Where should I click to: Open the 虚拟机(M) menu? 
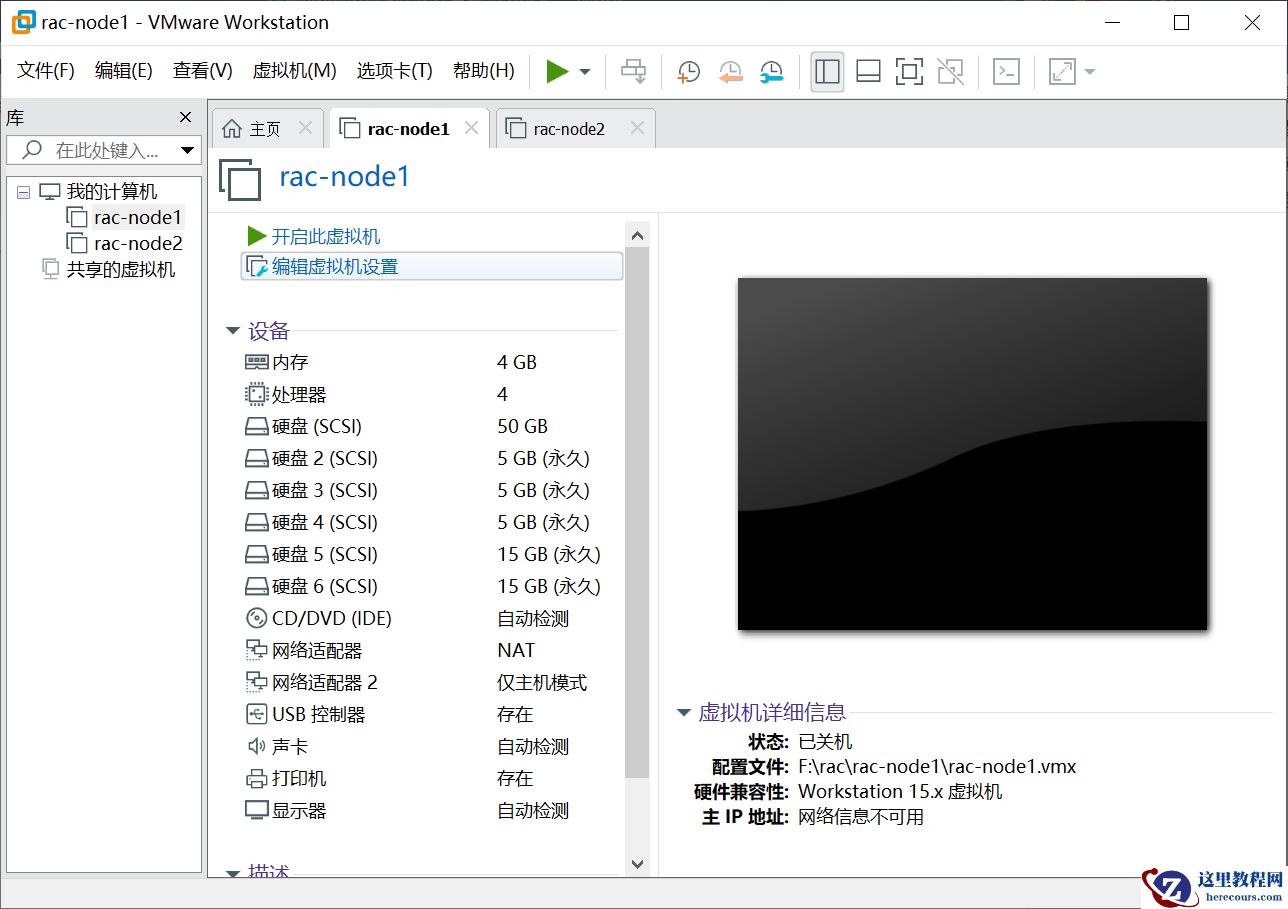(x=294, y=71)
